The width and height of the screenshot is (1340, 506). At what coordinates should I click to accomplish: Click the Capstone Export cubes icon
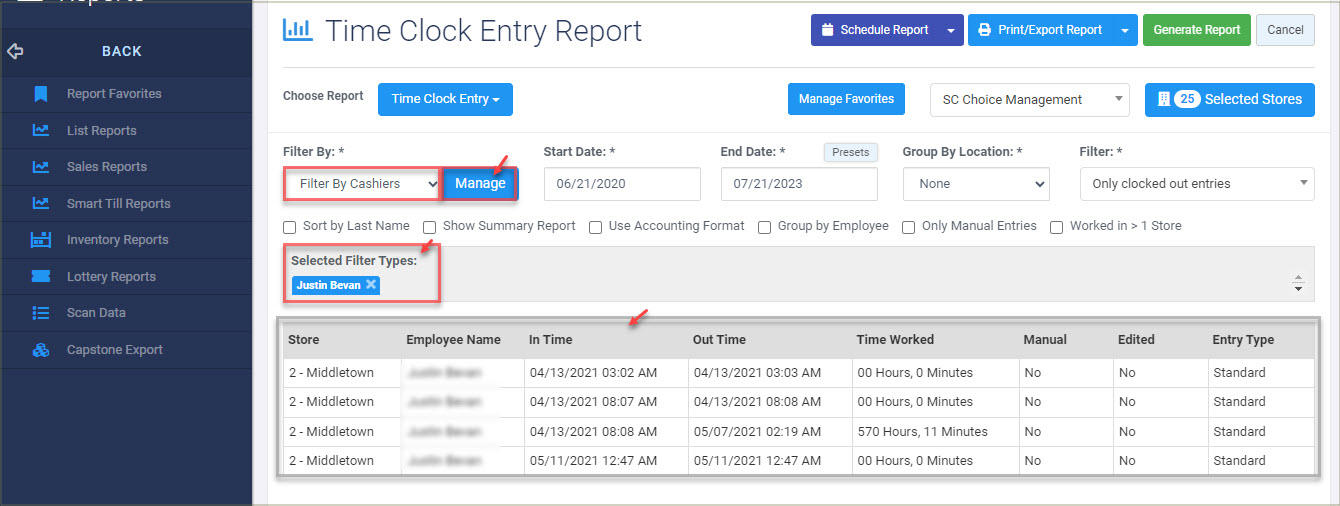click(x=41, y=350)
